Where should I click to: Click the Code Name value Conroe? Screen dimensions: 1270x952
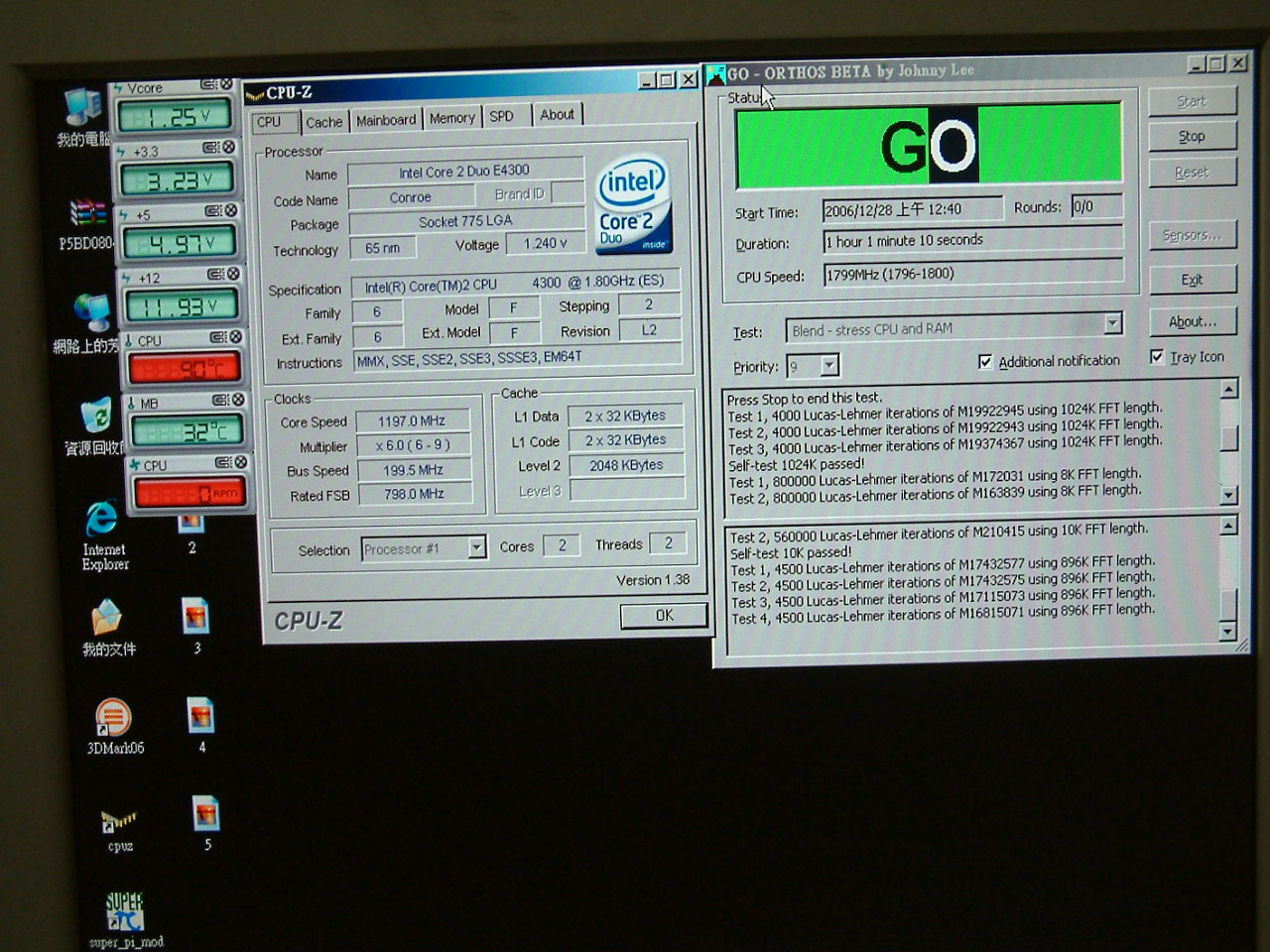pyautogui.click(x=410, y=197)
